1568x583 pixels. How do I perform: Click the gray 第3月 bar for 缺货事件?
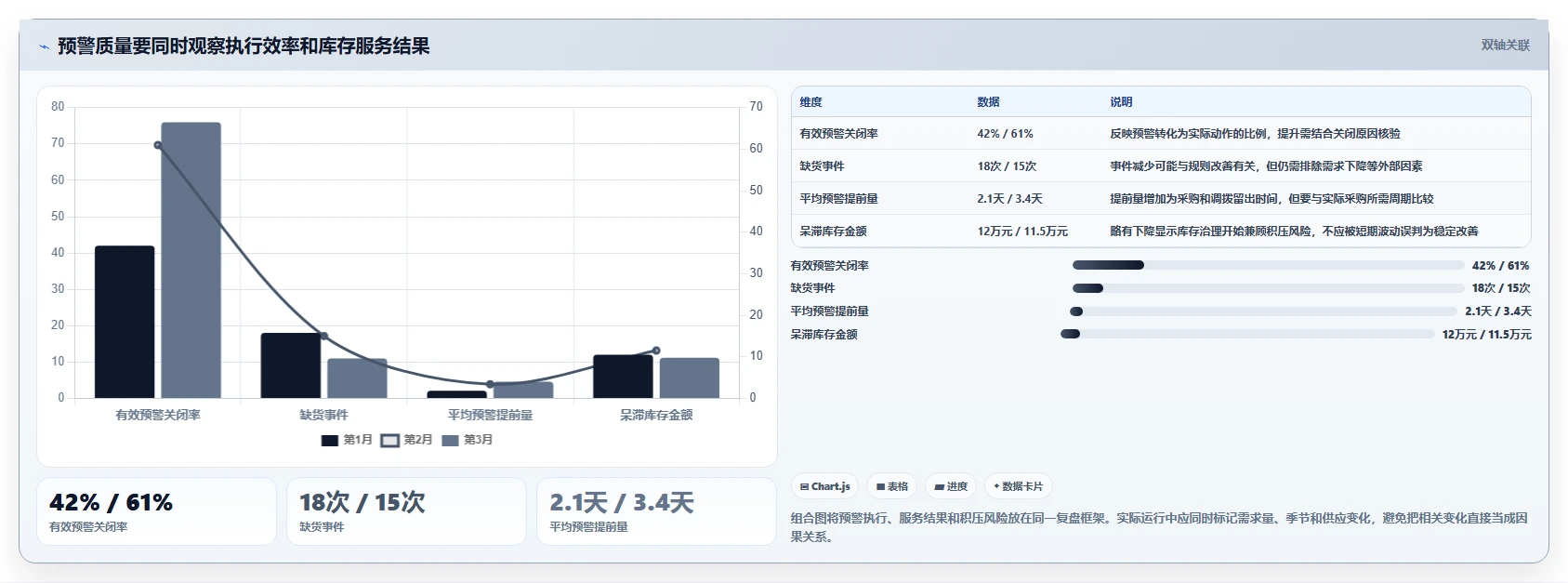pyautogui.click(x=357, y=378)
